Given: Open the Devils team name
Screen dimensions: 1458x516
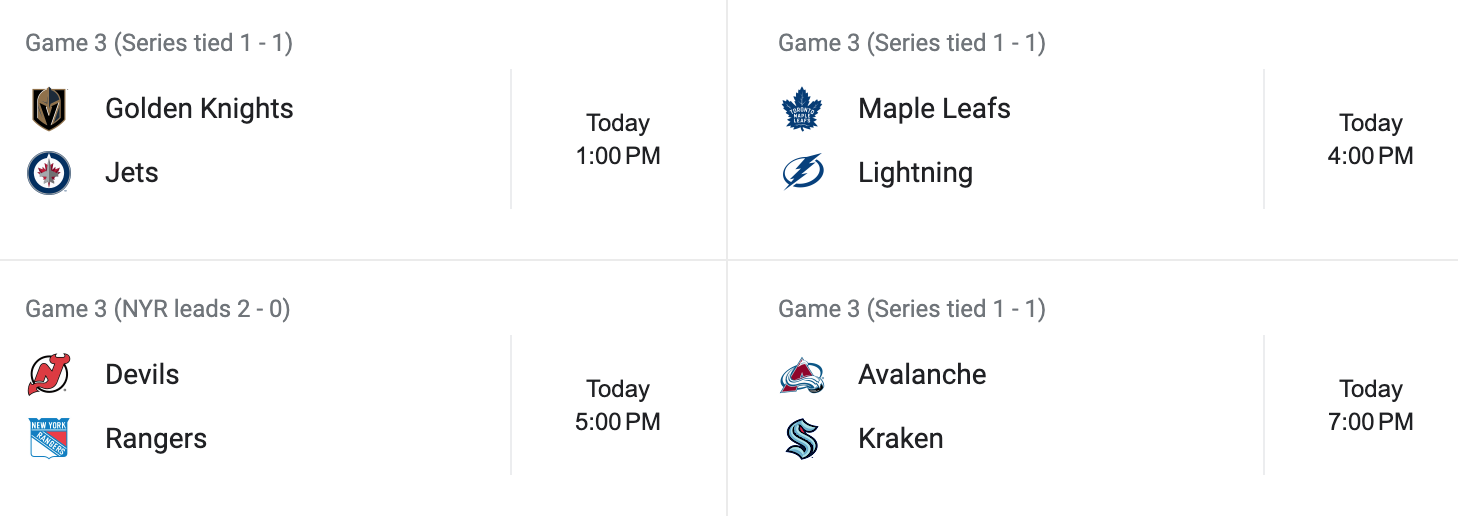Looking at the screenshot, I should point(142,375).
